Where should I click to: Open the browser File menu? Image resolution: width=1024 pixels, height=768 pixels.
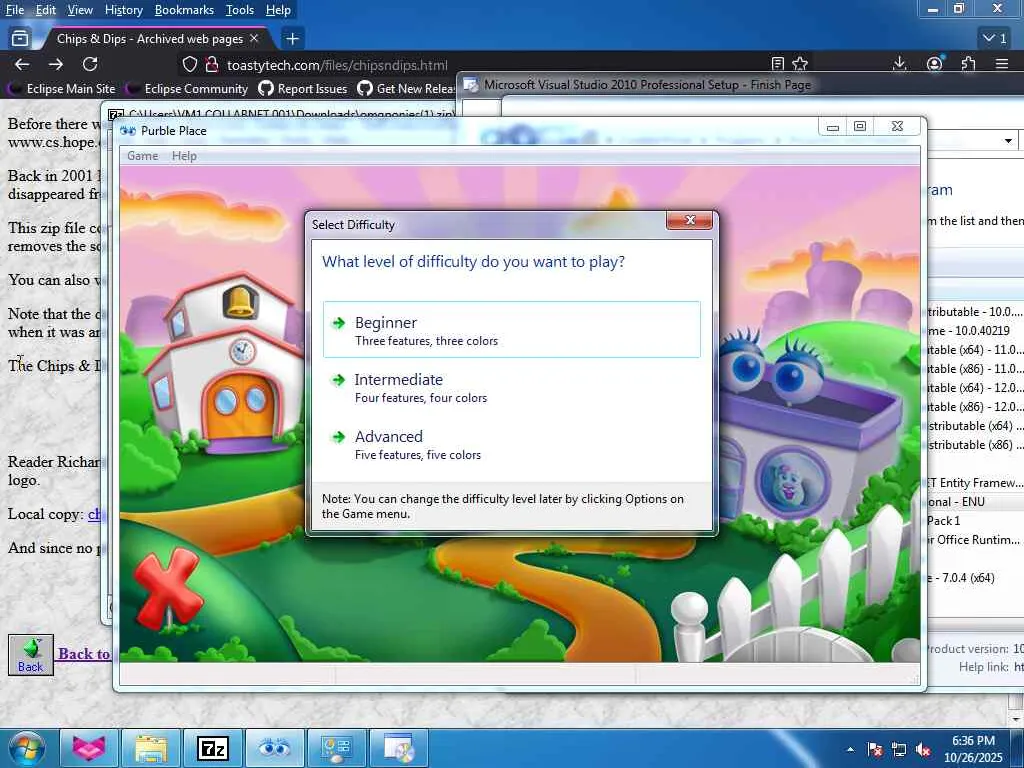[x=14, y=10]
